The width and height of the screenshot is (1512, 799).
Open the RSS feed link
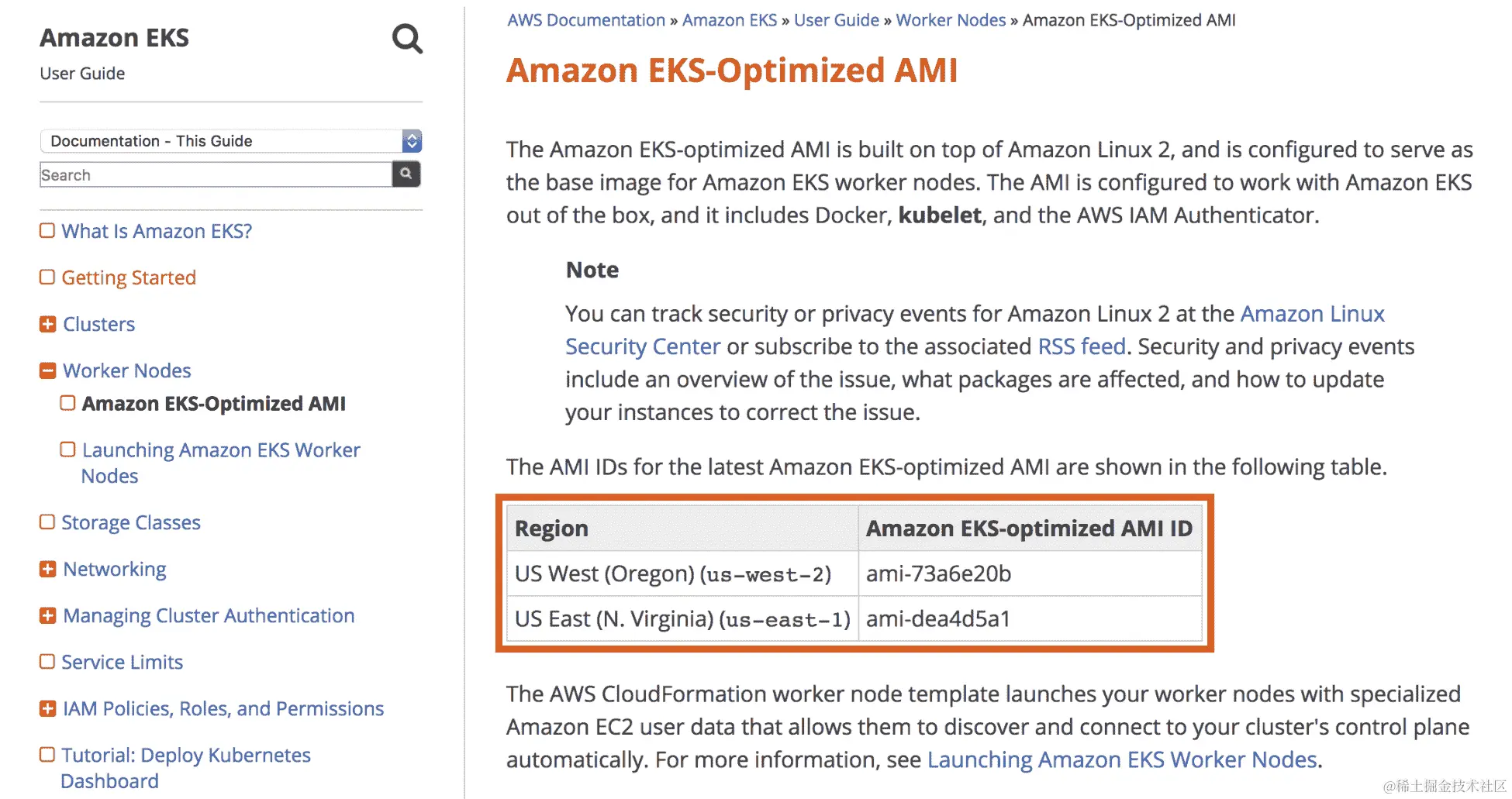1082,346
